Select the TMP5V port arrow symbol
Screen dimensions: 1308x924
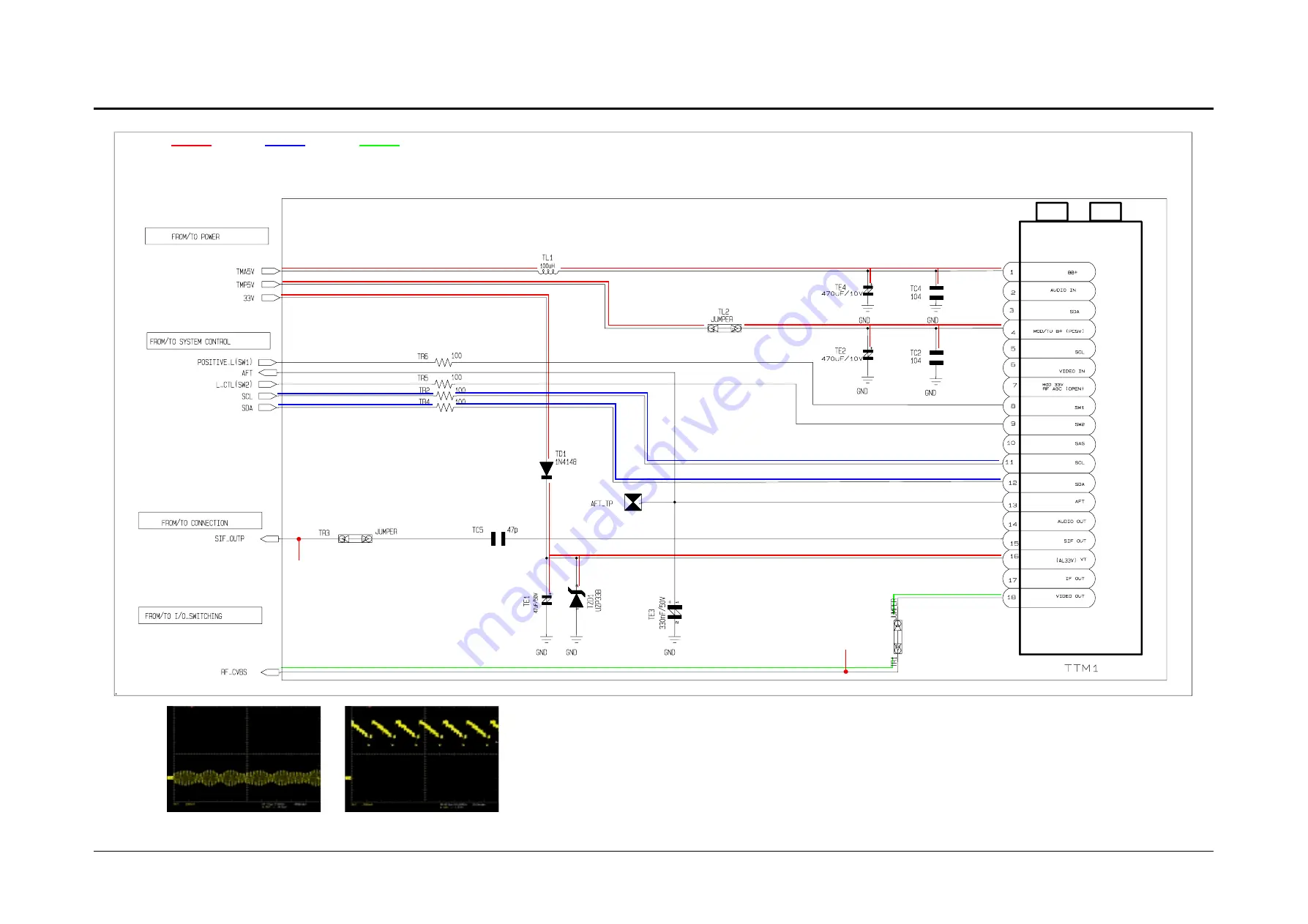pyautogui.click(x=270, y=285)
